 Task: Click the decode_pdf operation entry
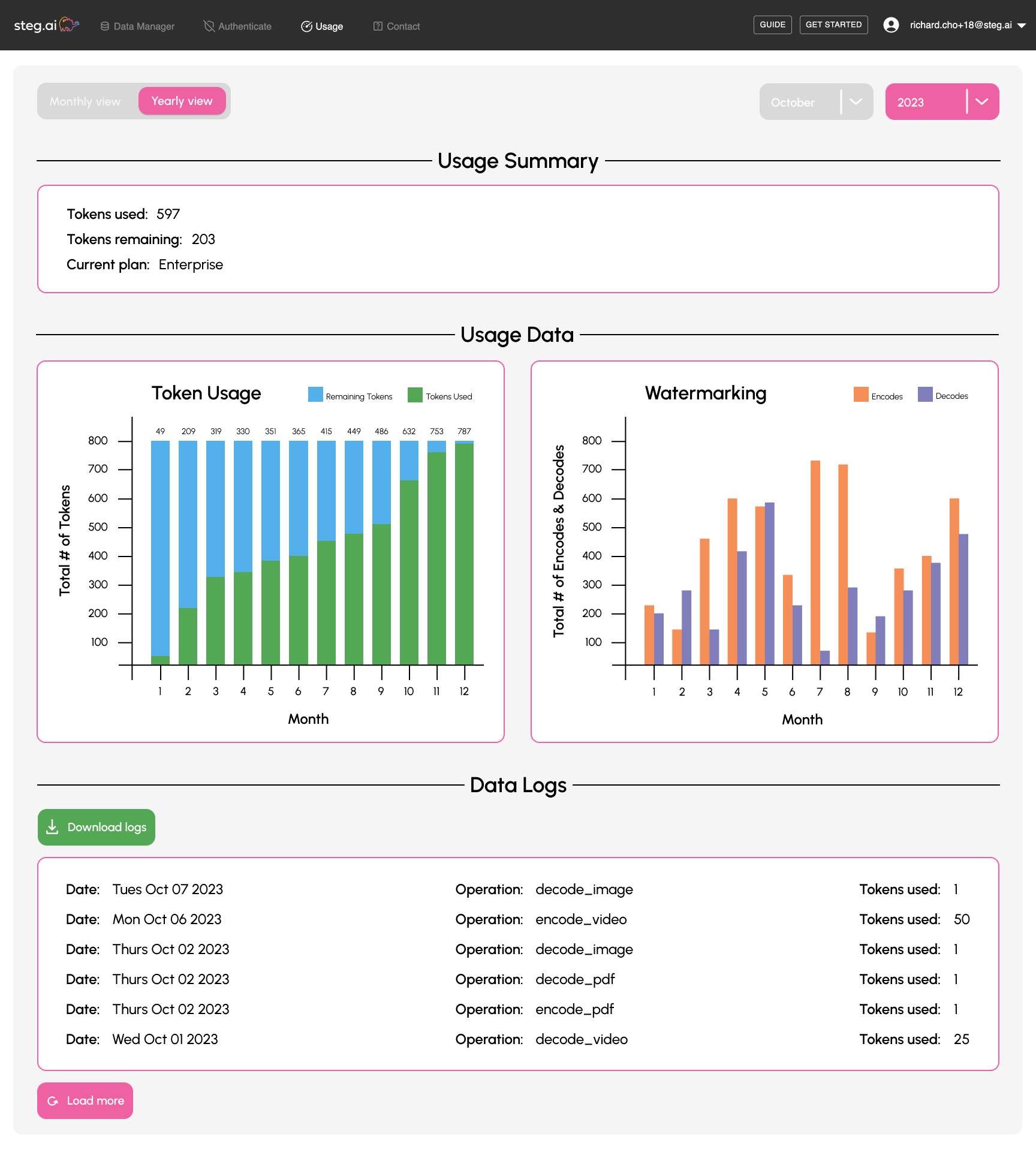pos(575,979)
